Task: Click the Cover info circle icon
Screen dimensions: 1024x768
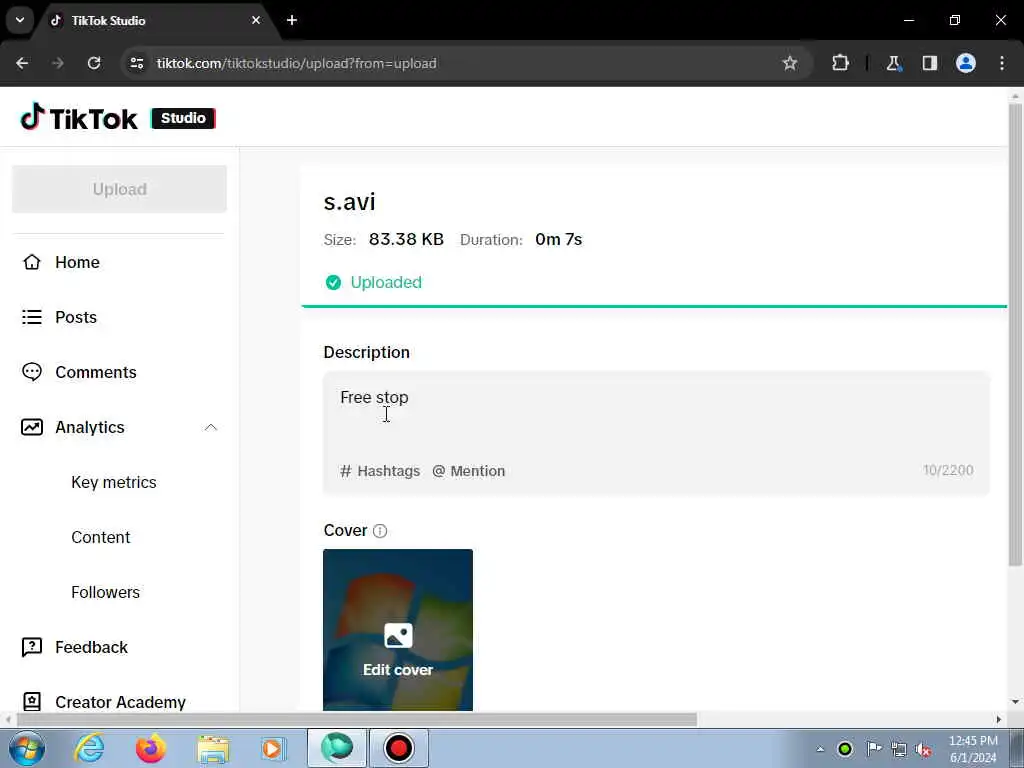Action: pyautogui.click(x=379, y=531)
